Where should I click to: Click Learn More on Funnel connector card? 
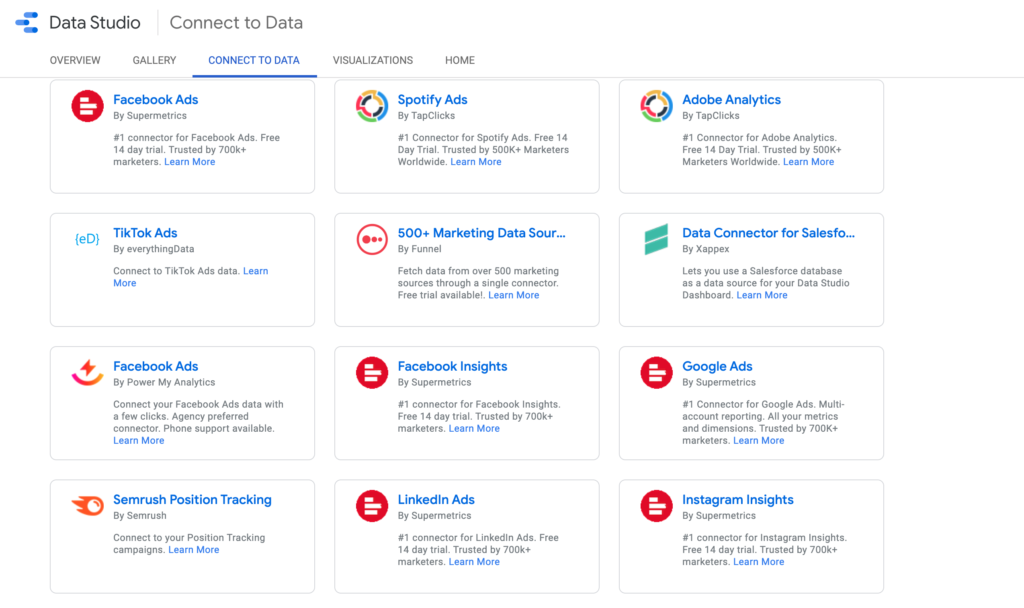pyautogui.click(x=514, y=295)
